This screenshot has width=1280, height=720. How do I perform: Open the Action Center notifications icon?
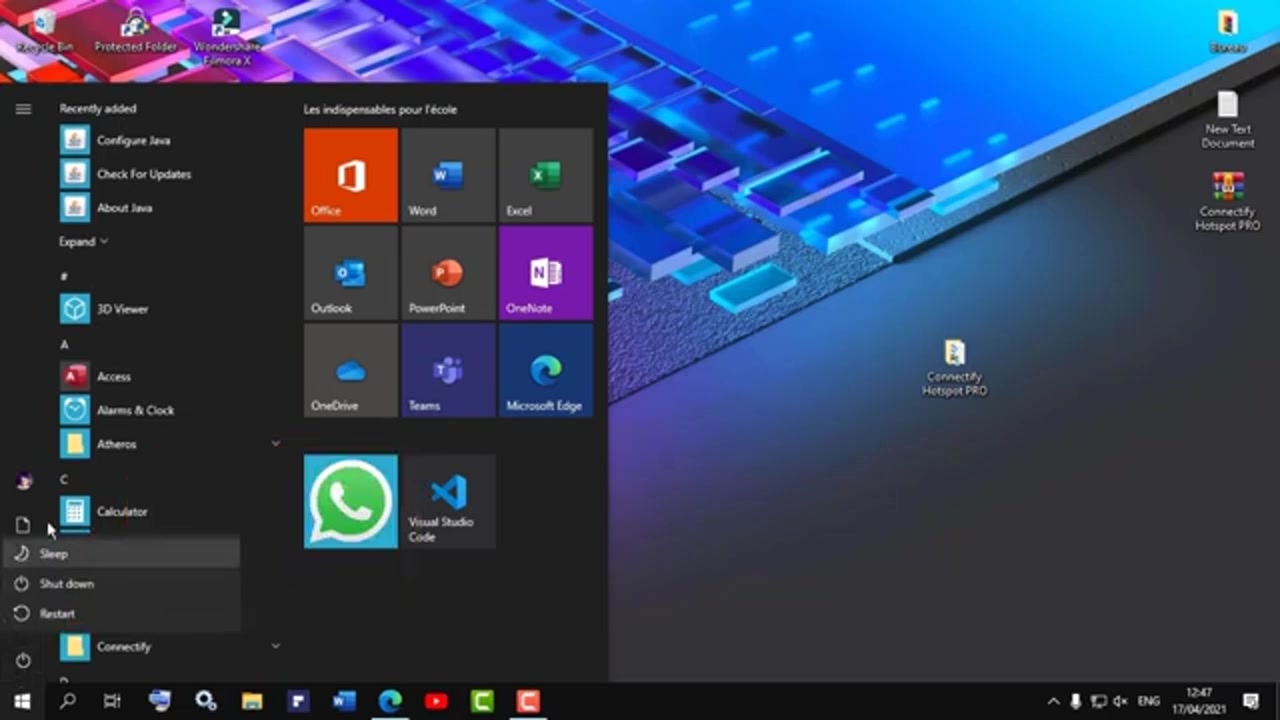click(x=1251, y=701)
